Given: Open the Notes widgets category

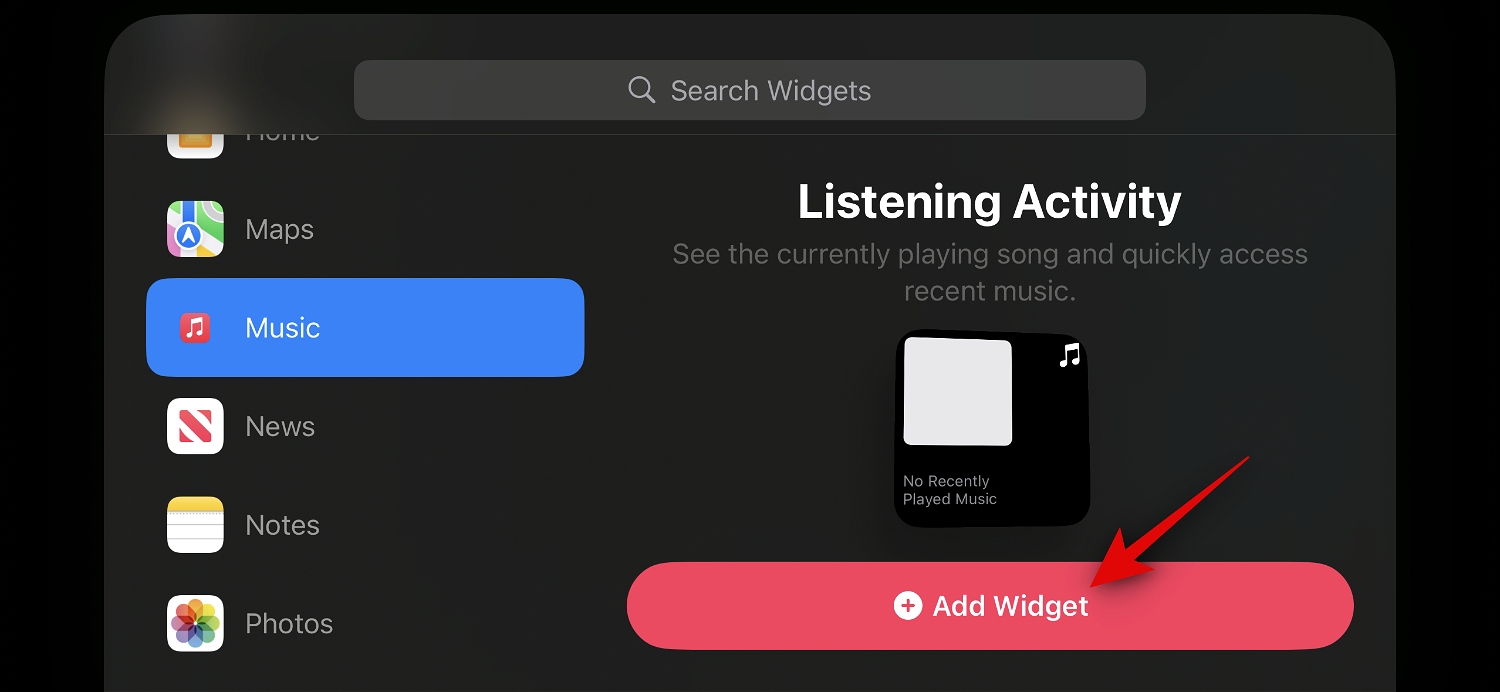Looking at the screenshot, I should pyautogui.click(x=282, y=526).
